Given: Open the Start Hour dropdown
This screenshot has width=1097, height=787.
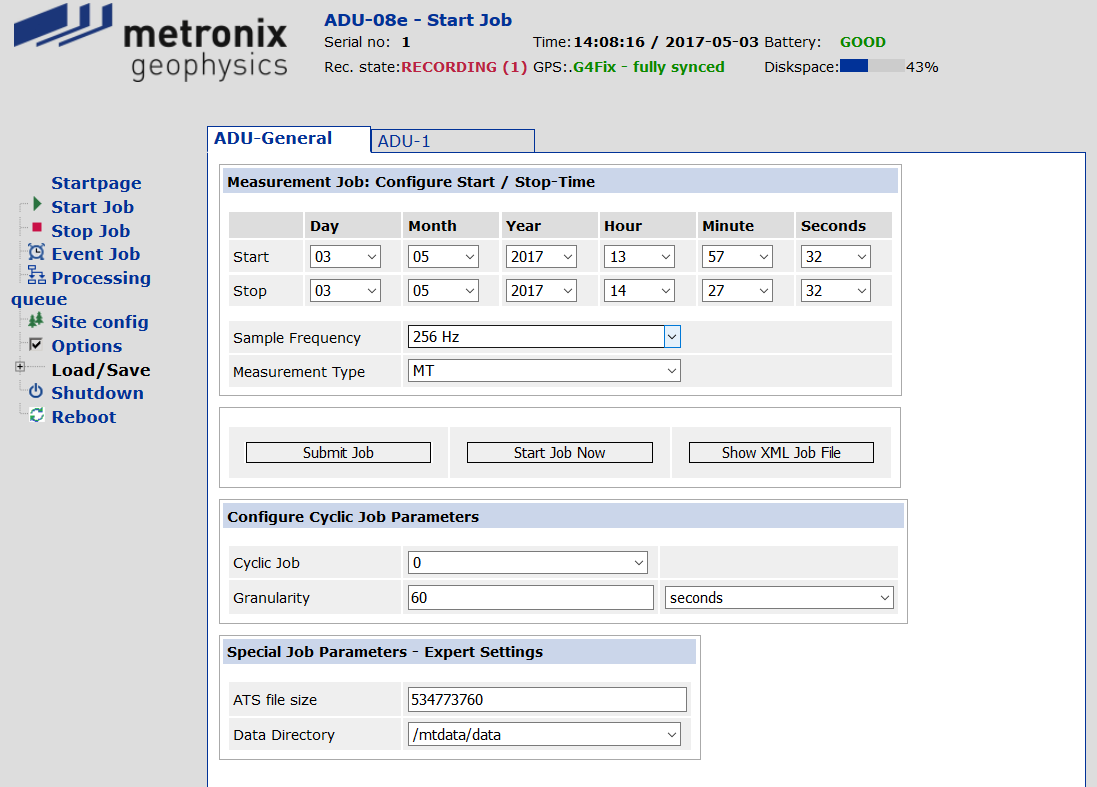Looking at the screenshot, I should [x=639, y=257].
